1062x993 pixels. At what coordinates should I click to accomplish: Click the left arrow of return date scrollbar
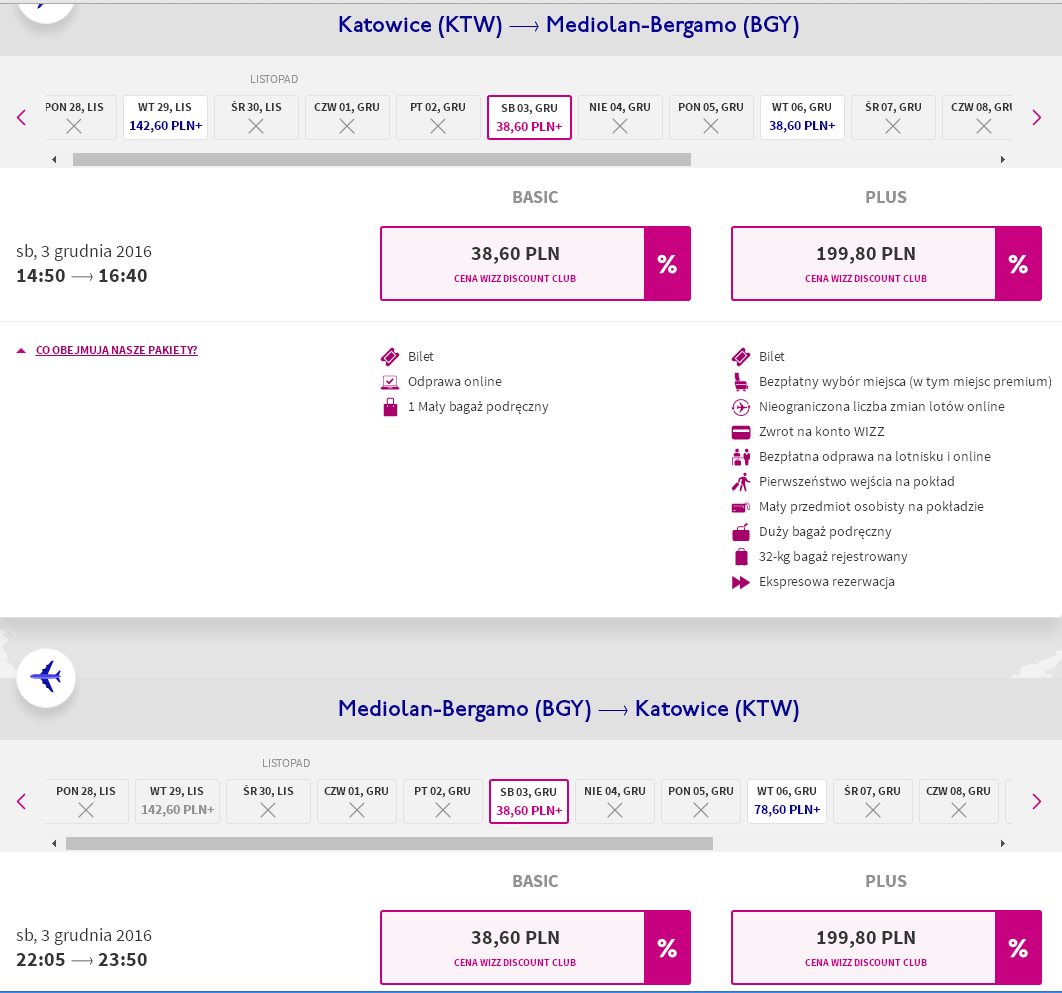(x=54, y=844)
